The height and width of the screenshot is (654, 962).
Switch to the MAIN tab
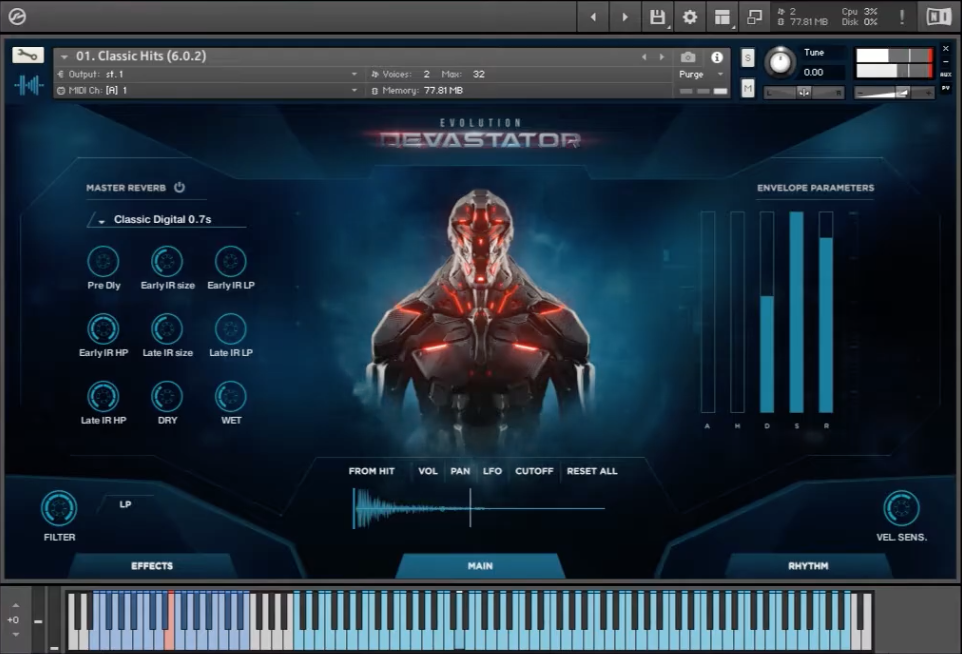coord(480,566)
